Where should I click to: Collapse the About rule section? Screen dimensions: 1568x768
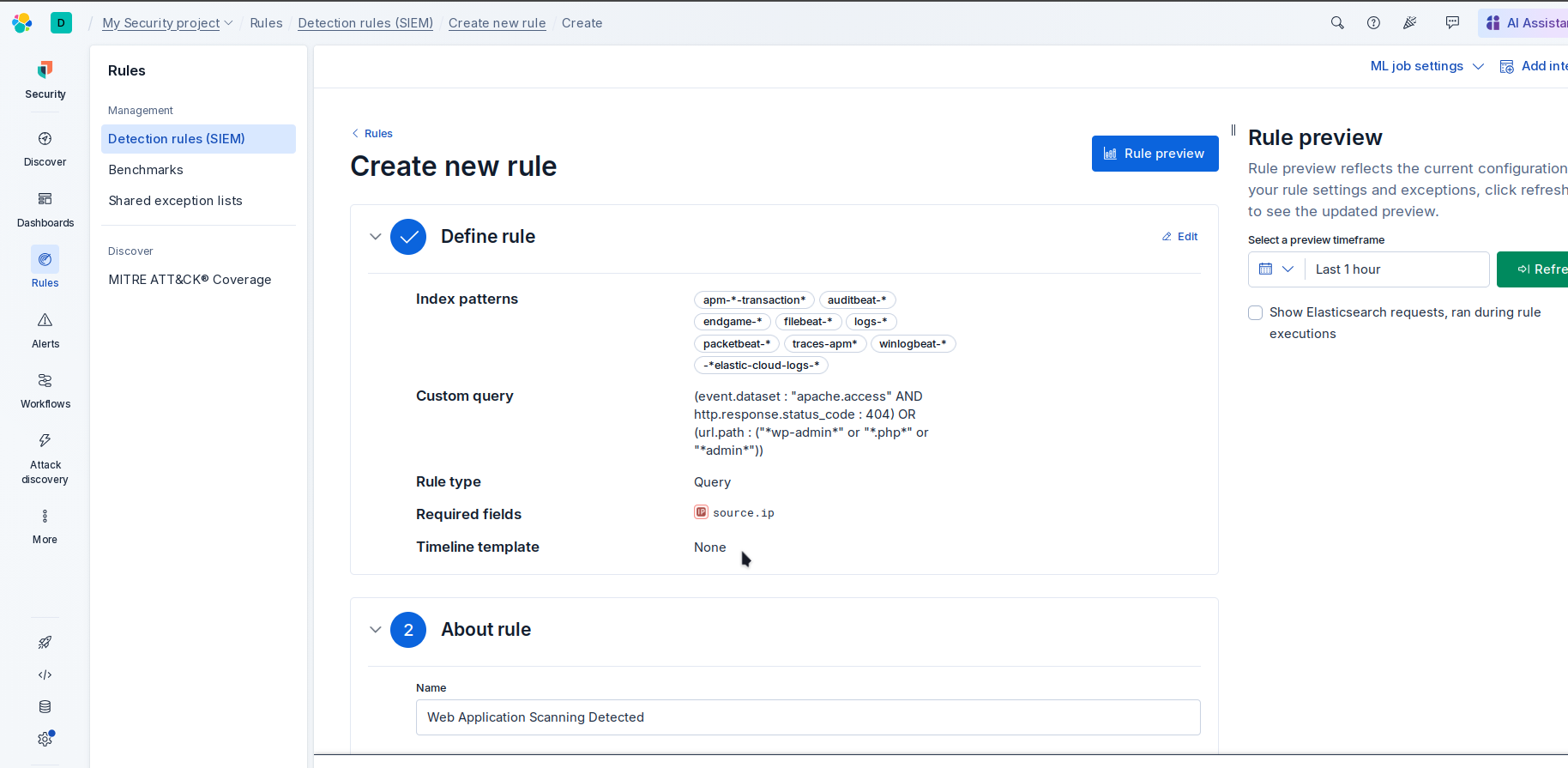(x=376, y=630)
